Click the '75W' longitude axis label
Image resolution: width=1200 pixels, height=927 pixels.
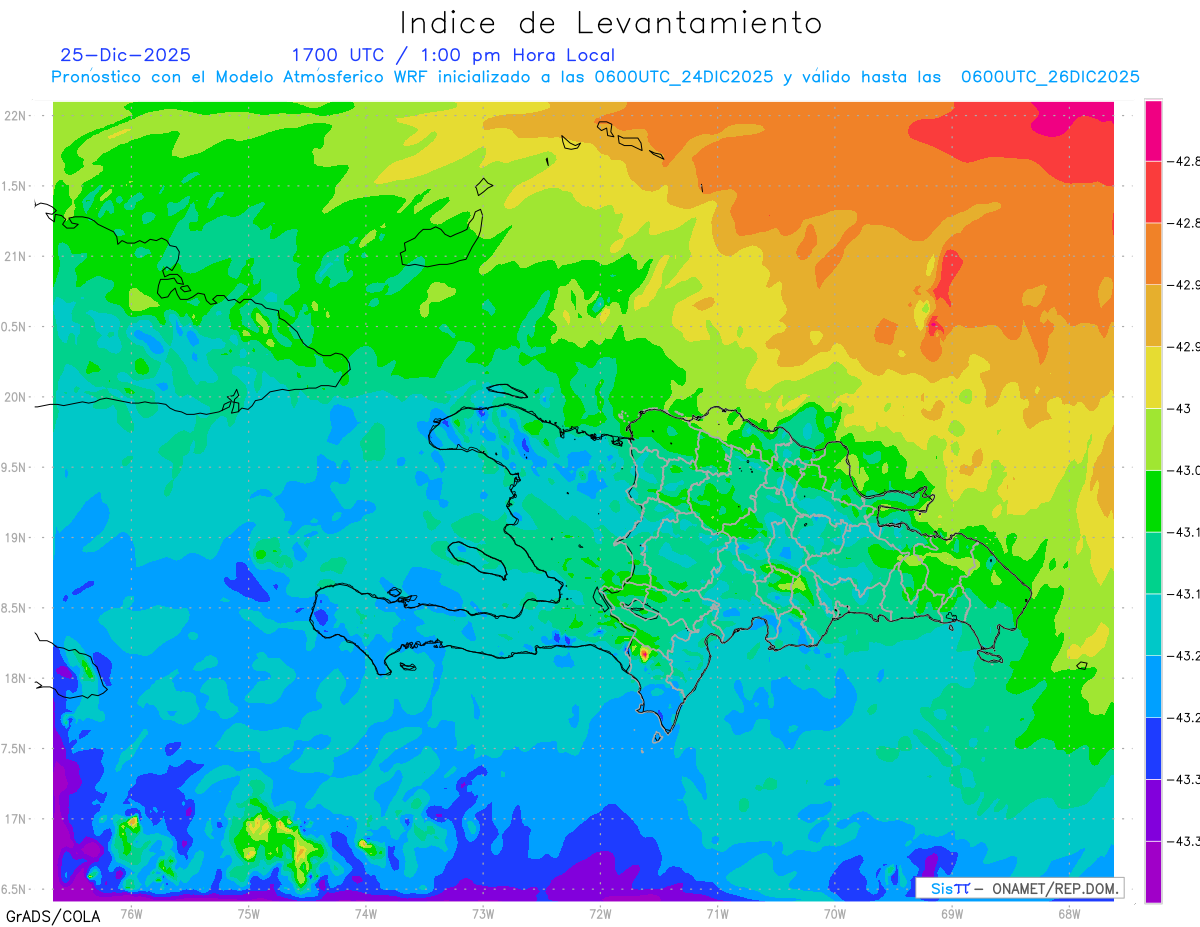click(x=248, y=913)
